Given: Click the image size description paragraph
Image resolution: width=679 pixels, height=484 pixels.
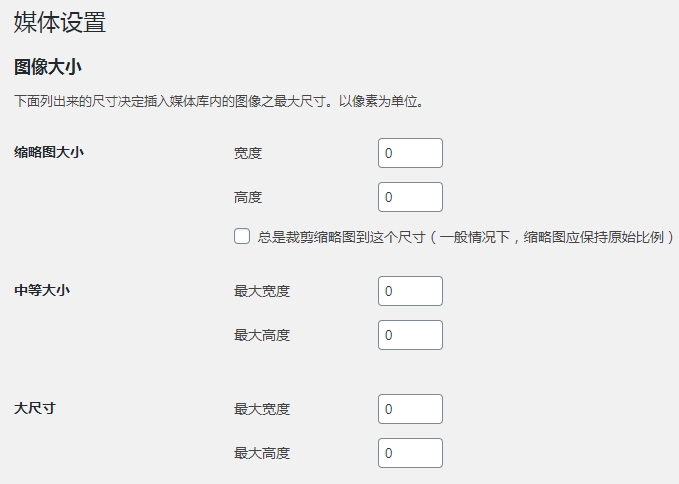Looking at the screenshot, I should (218, 102).
